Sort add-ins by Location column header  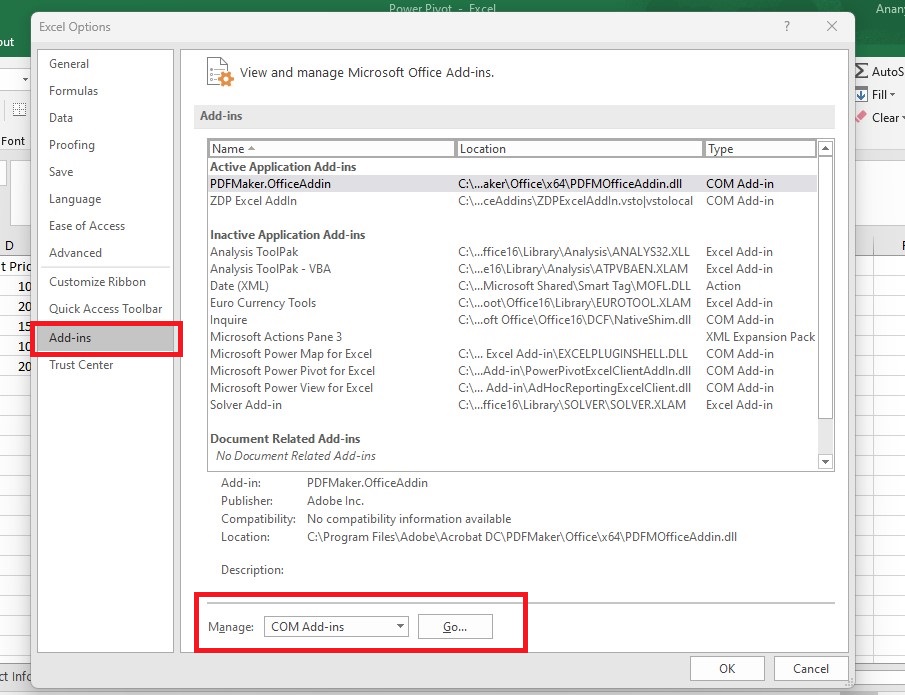tap(579, 149)
